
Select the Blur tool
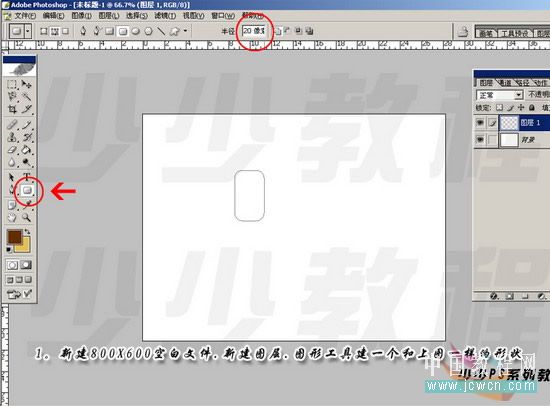12,162
